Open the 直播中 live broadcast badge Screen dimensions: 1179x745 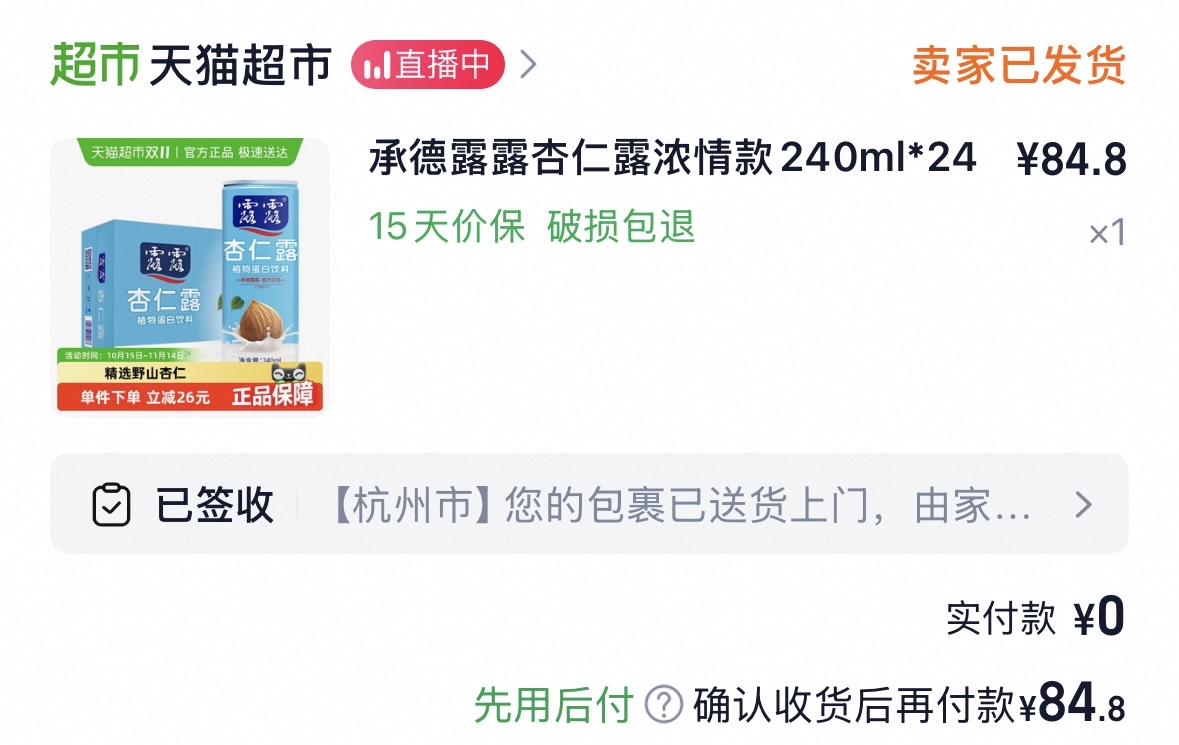coord(427,65)
